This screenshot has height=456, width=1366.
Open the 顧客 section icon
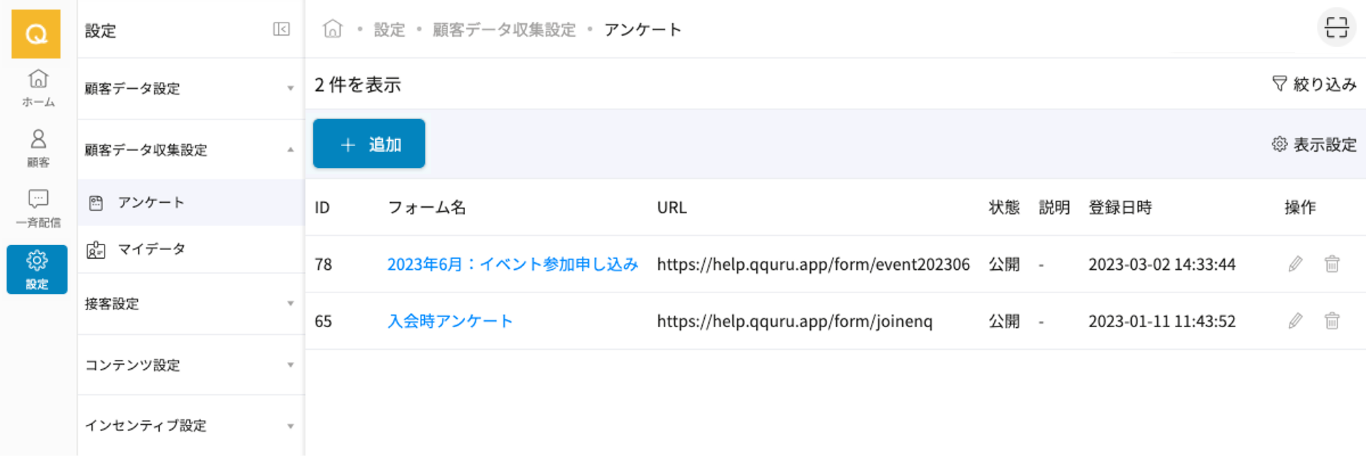click(37, 148)
